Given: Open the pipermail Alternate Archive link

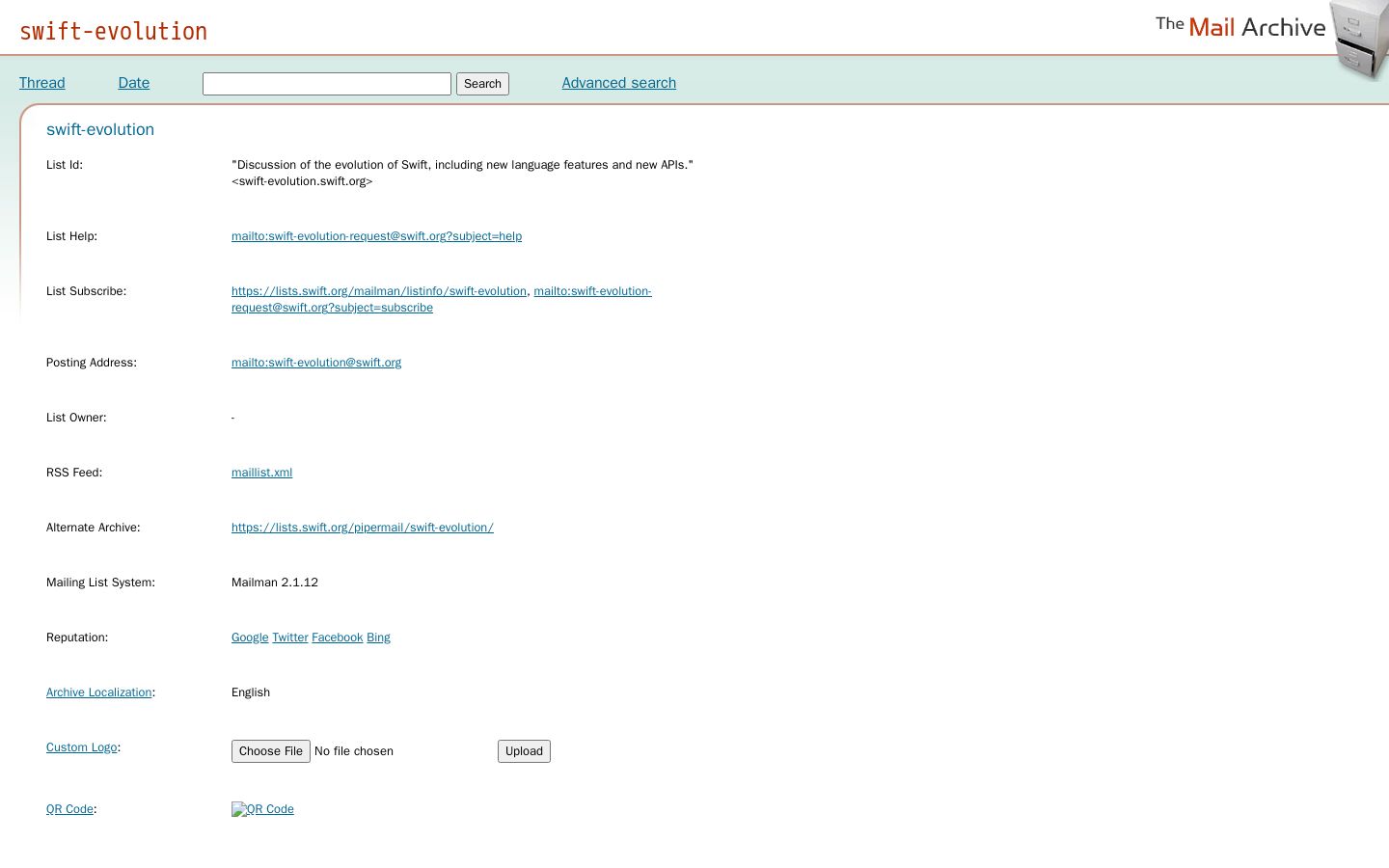Looking at the screenshot, I should pyautogui.click(x=363, y=528).
